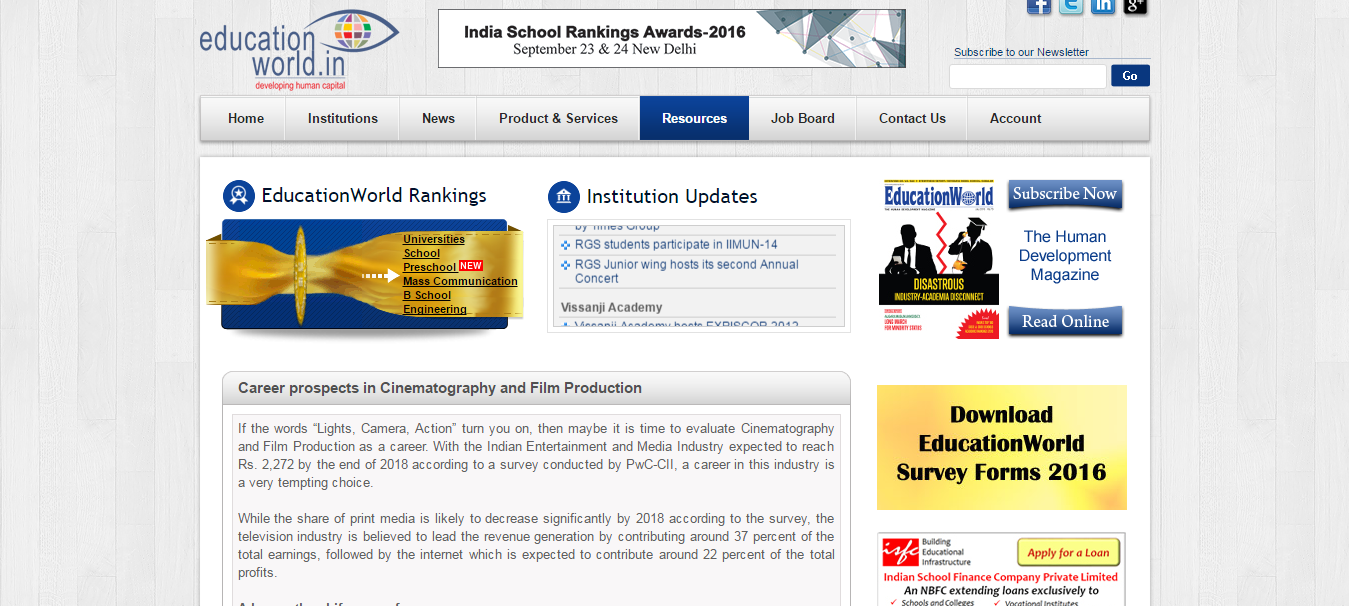Click the EducationWorld Rankings heading text
This screenshot has width=1349, height=606.
(x=374, y=195)
